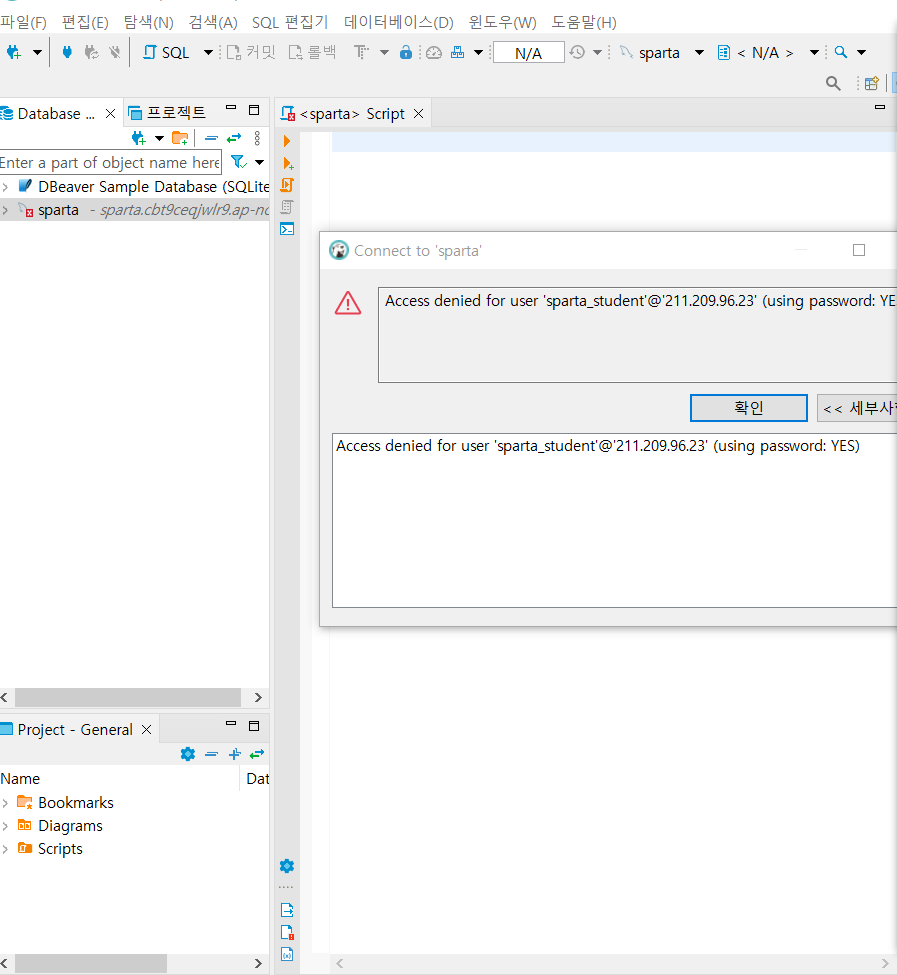Click Project panel settings gear icon

click(x=188, y=754)
